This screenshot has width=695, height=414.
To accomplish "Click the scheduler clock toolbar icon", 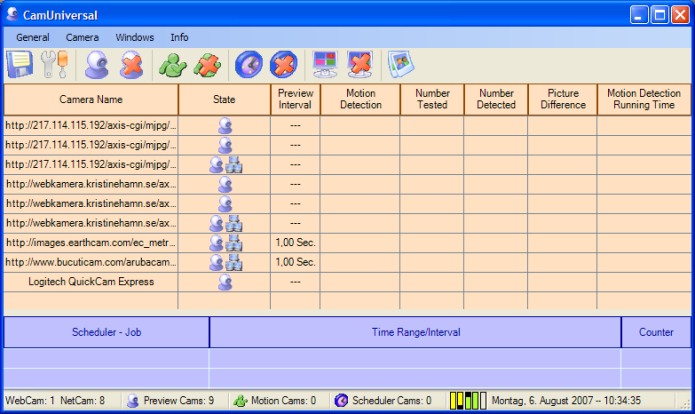I will (x=249, y=65).
